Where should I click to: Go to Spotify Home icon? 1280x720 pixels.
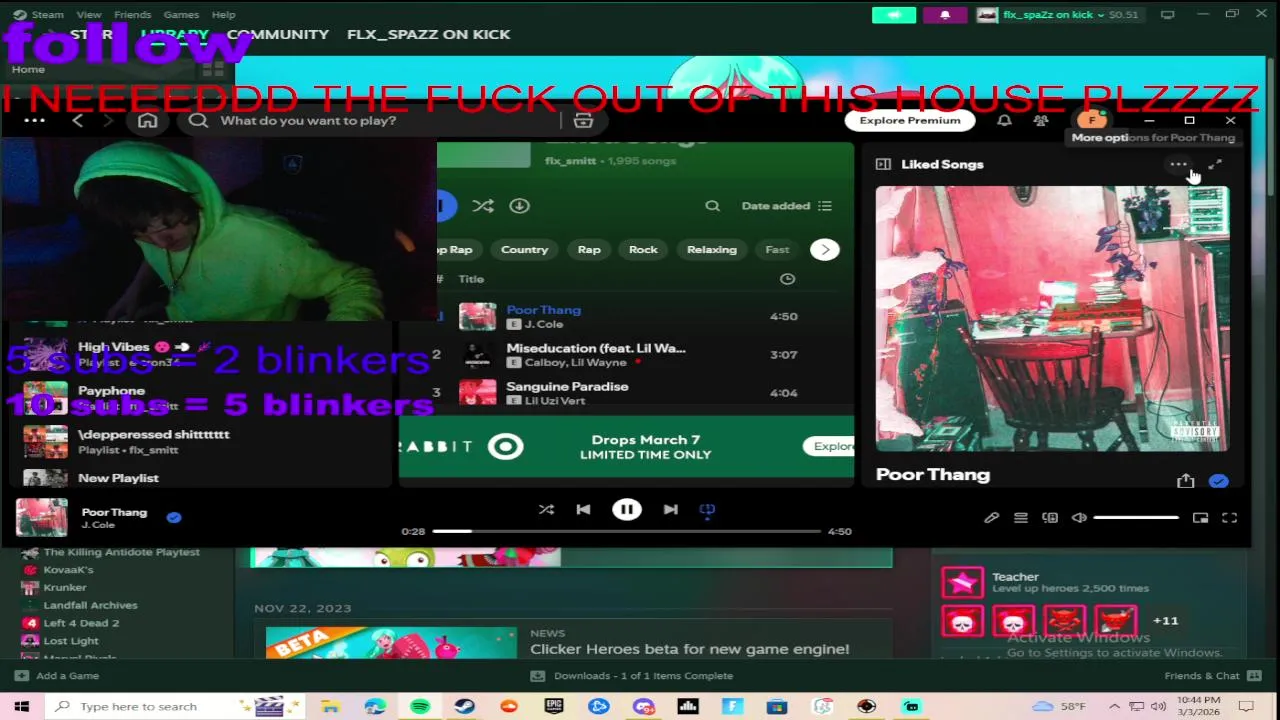tap(147, 121)
